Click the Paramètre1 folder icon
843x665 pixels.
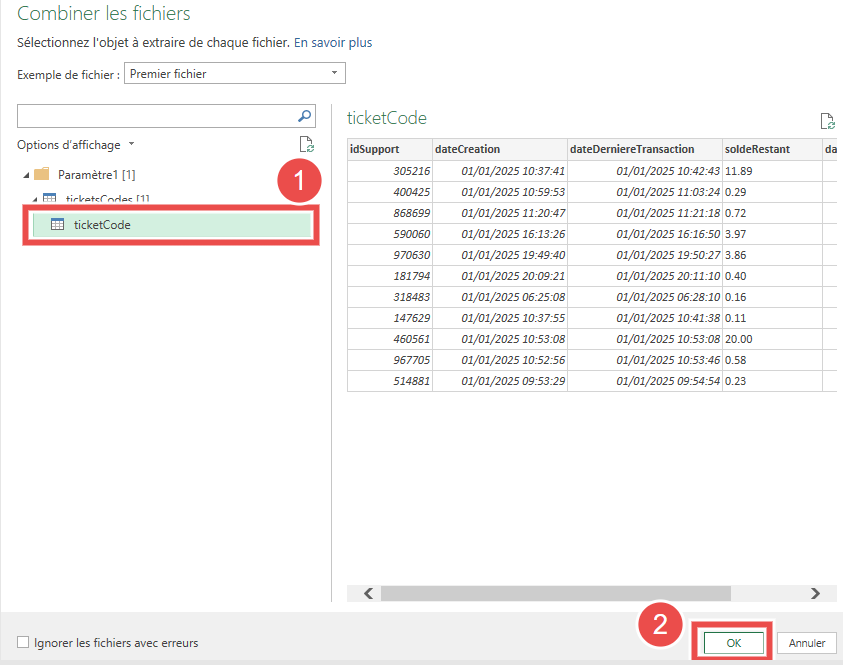click(x=42, y=174)
